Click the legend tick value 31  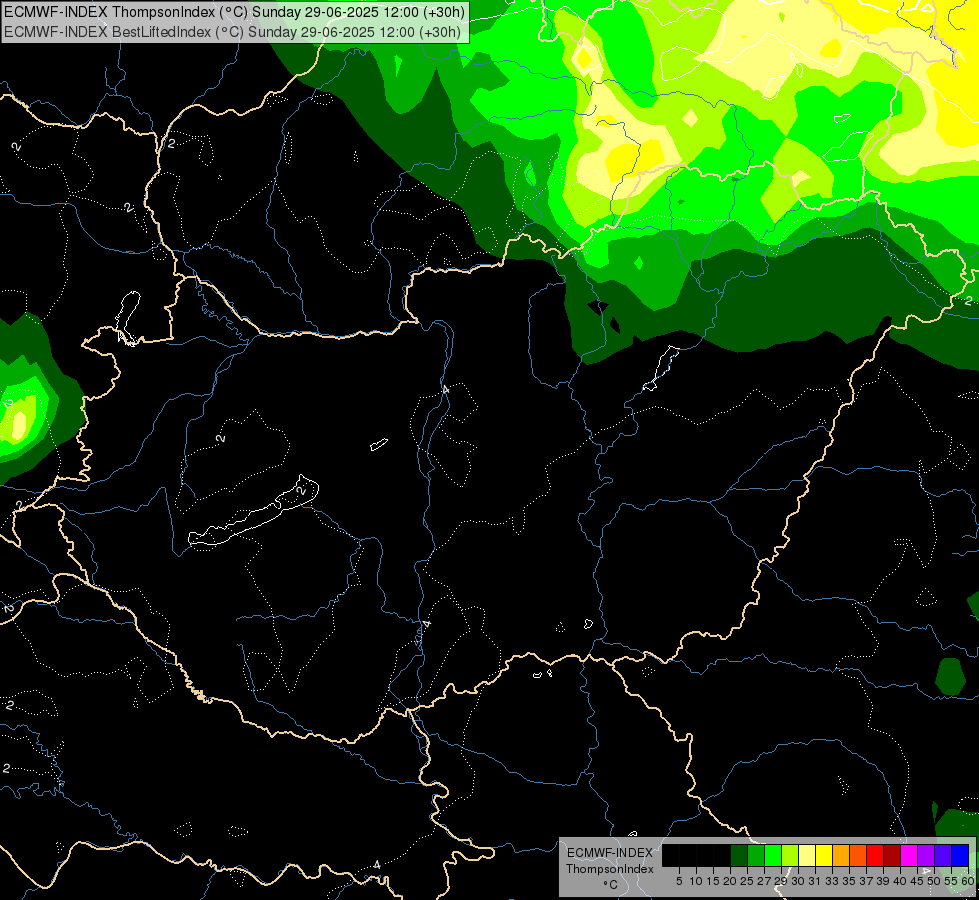pos(815,881)
